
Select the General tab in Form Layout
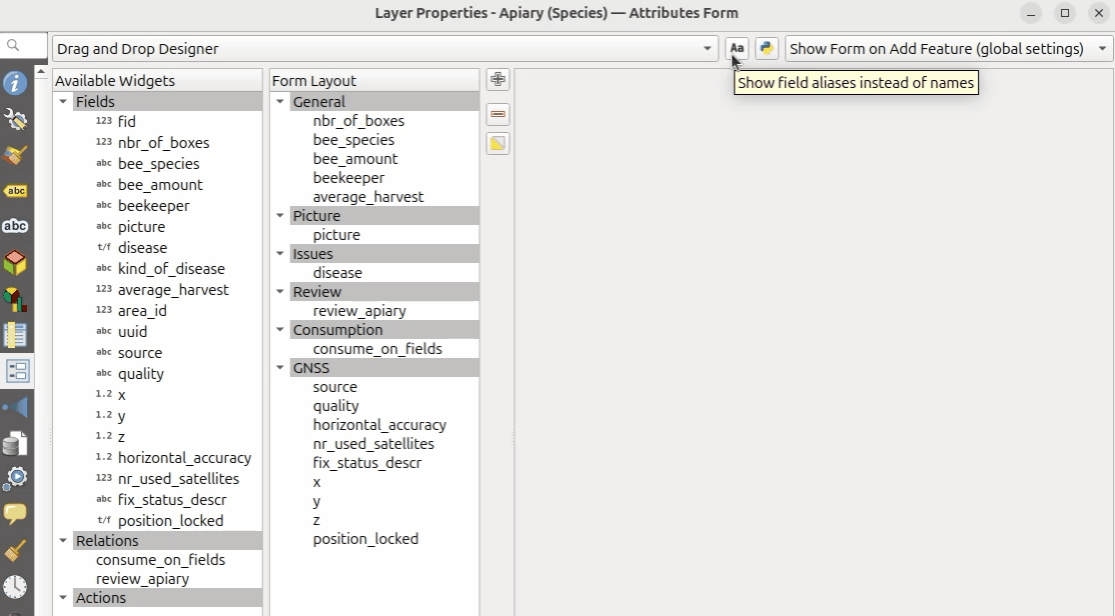(318, 102)
